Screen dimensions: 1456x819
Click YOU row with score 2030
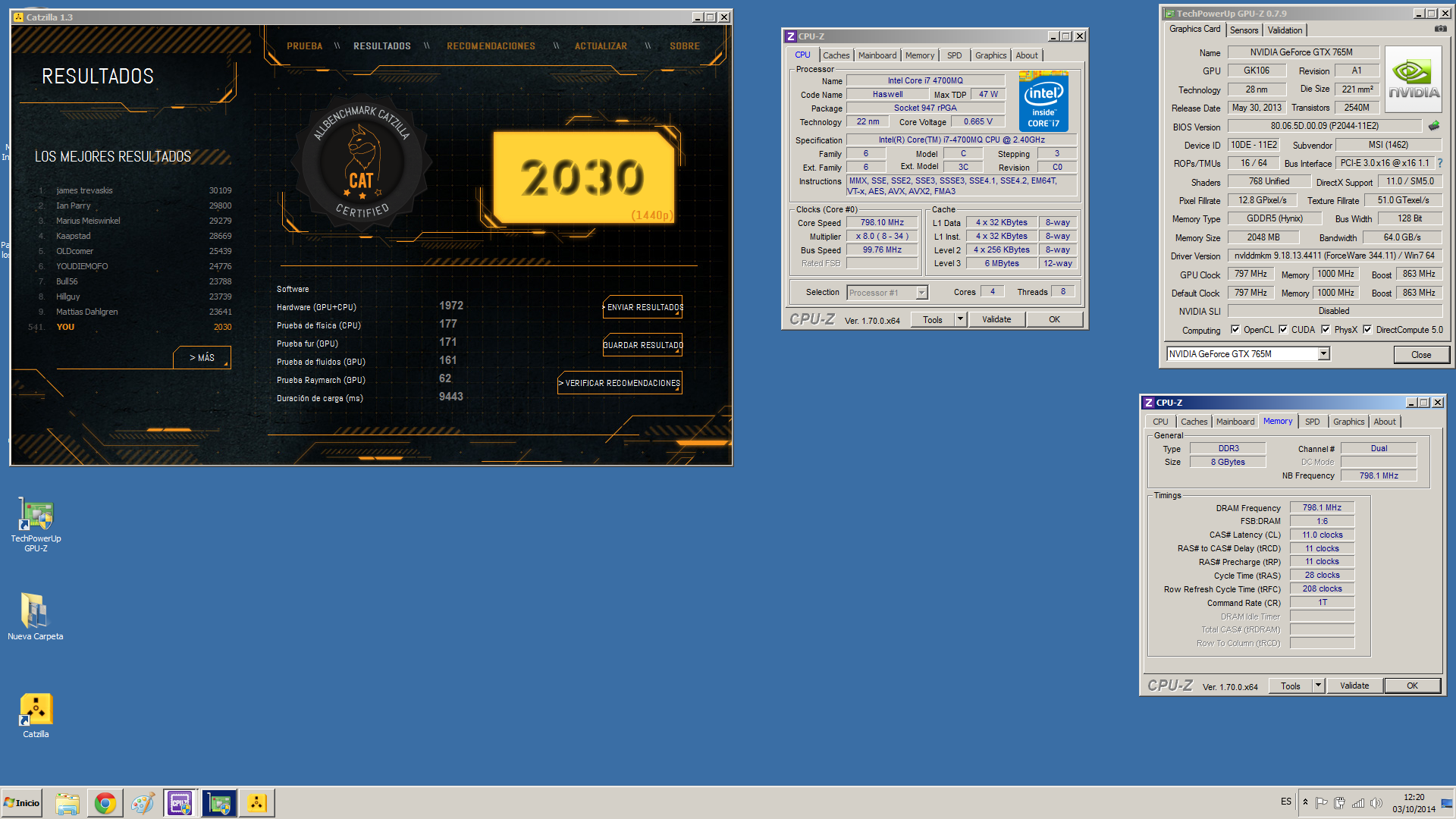pos(130,327)
